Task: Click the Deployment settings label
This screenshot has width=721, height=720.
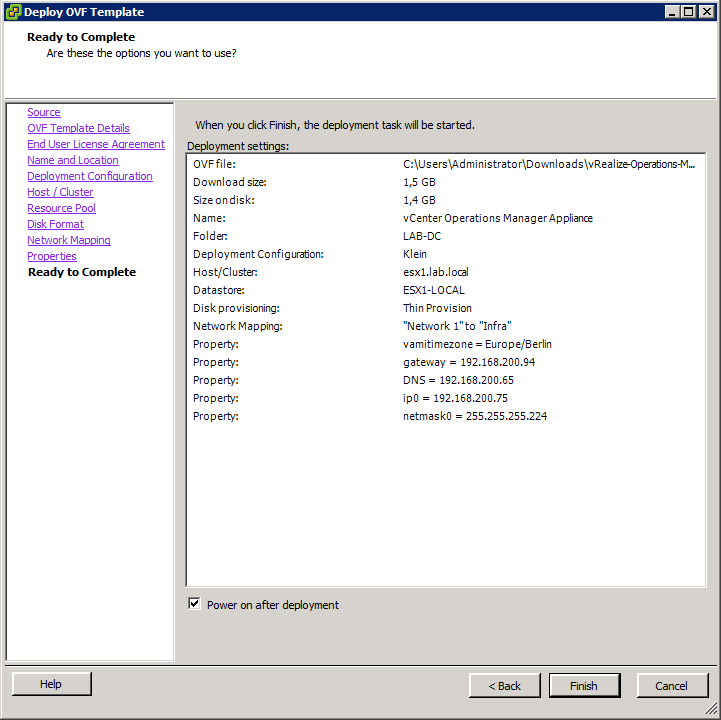Action: coord(238,146)
